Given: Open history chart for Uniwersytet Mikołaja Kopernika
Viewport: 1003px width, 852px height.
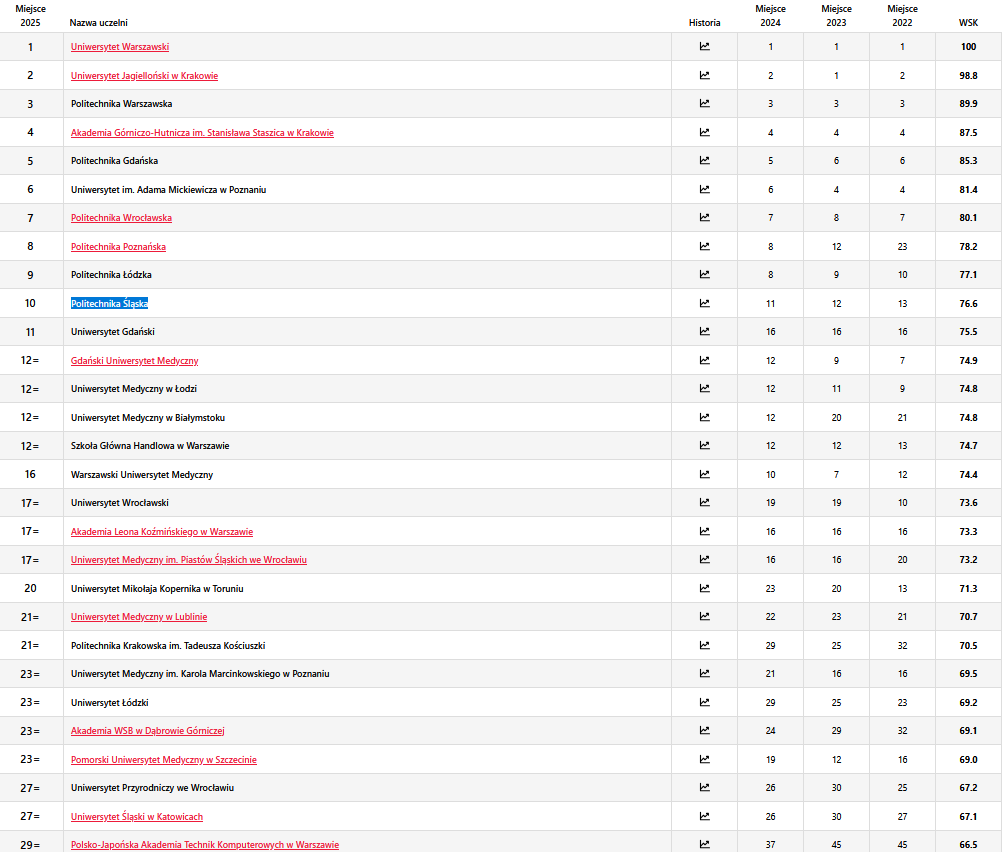Looking at the screenshot, I should [704, 587].
